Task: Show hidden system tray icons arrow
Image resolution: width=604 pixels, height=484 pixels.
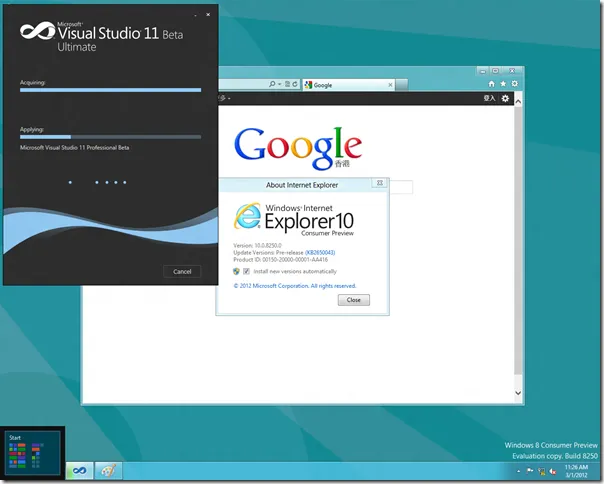Action: [x=518, y=471]
